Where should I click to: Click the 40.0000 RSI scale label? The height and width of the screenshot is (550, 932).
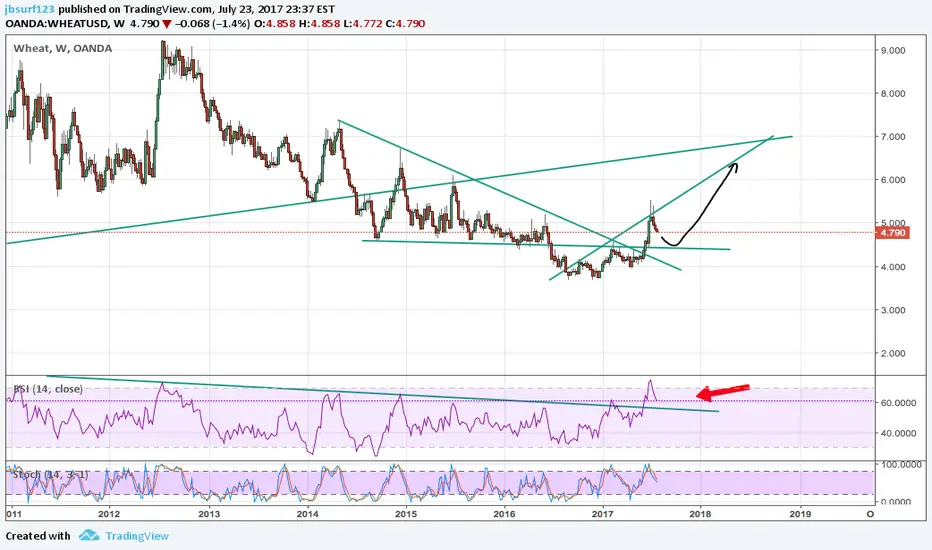point(898,433)
